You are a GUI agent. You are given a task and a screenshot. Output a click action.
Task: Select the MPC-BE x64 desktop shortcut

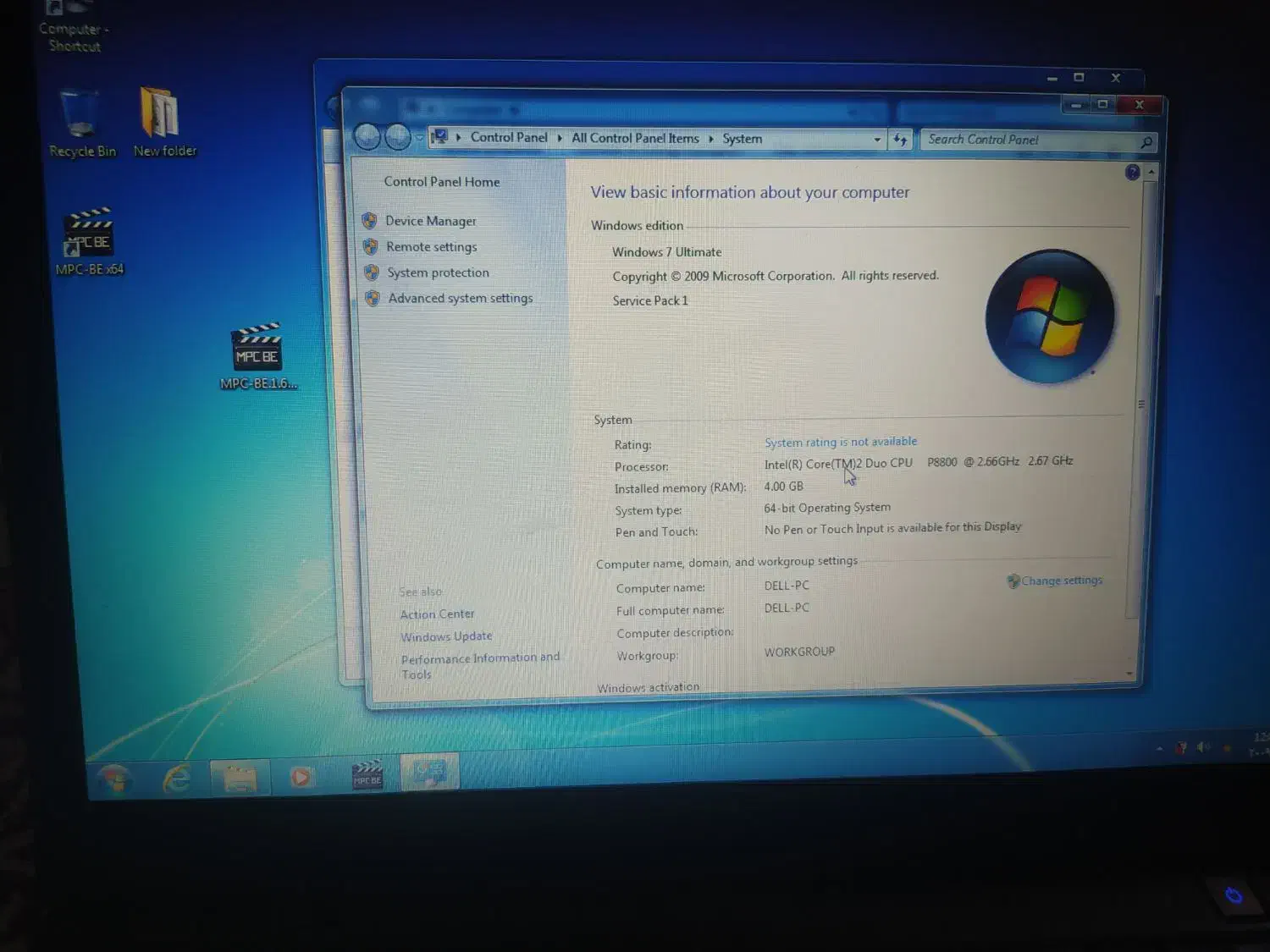(90, 242)
